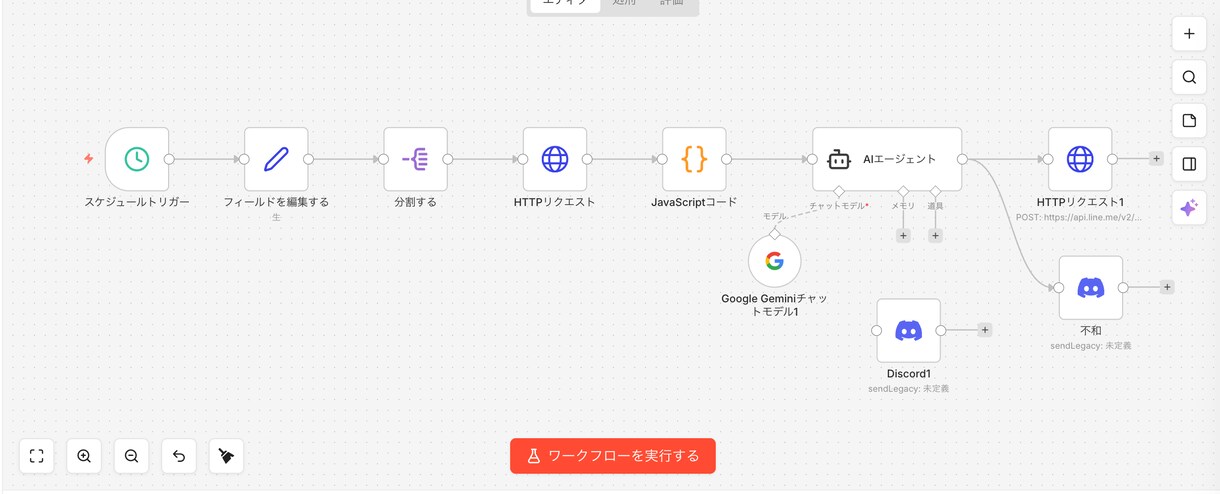Click the メモリ diamond connector on AIエージェント
The image size is (1220, 494).
(x=903, y=191)
